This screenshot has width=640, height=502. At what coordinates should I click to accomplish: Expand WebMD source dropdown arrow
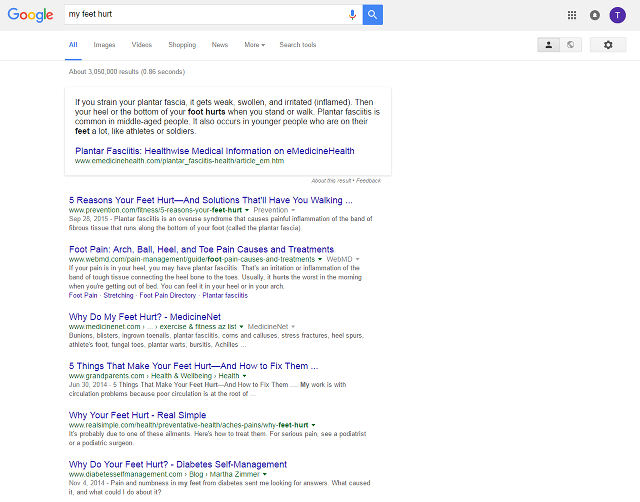[x=358, y=260]
